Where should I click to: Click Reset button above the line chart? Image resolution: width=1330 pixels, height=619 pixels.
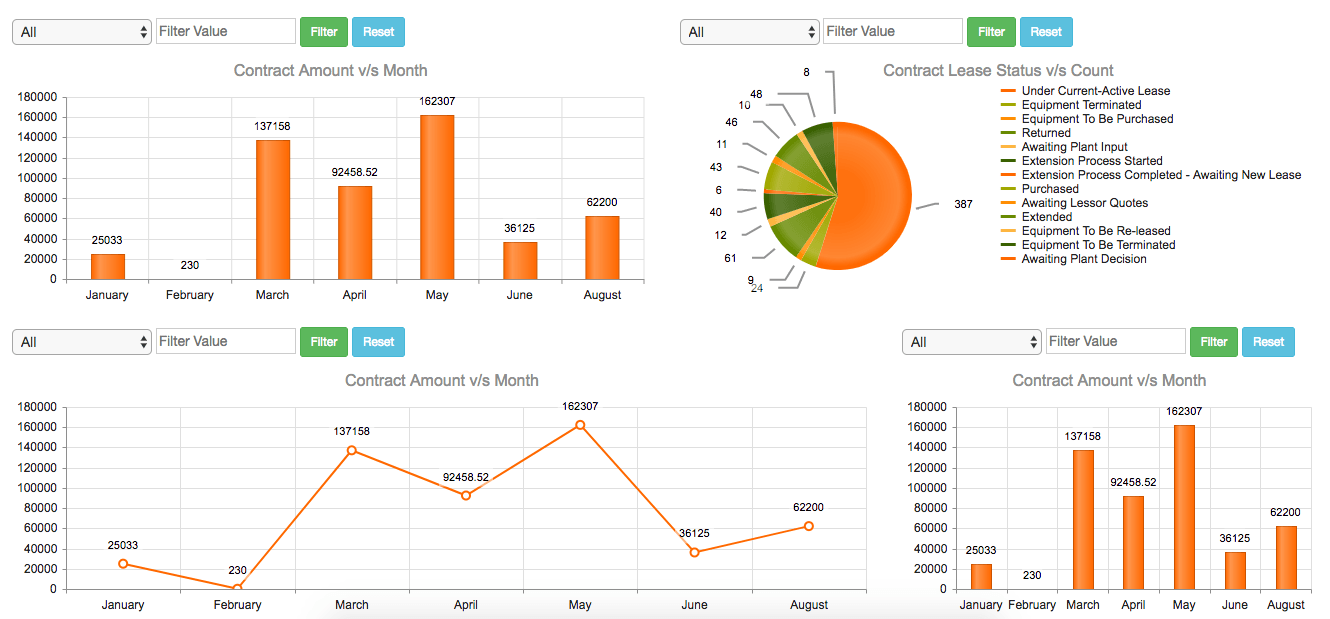(x=378, y=342)
